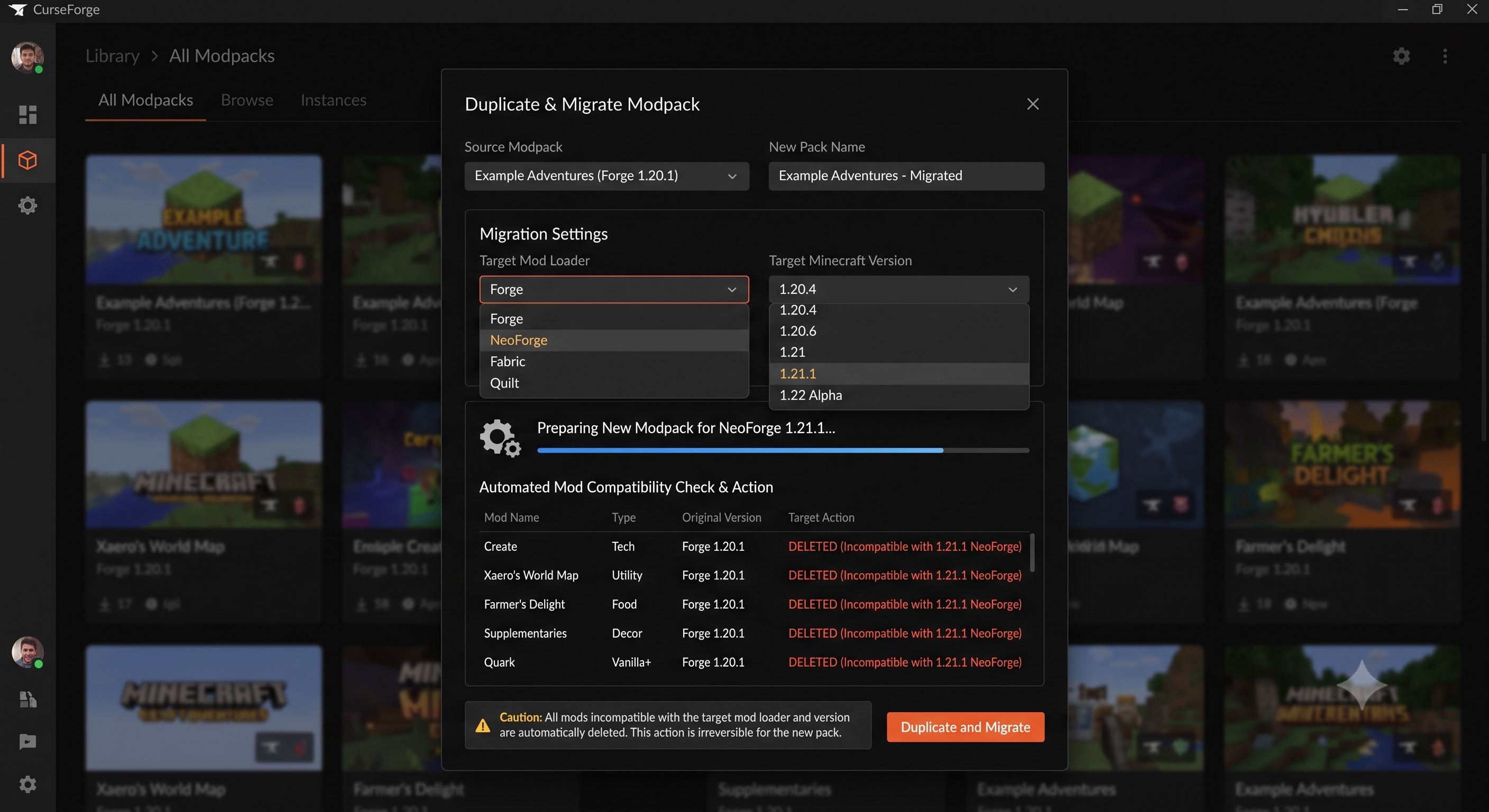This screenshot has height=812, width=1489.
Task: Click the Forge 1.20.1 version for Supplementaries
Action: click(713, 633)
